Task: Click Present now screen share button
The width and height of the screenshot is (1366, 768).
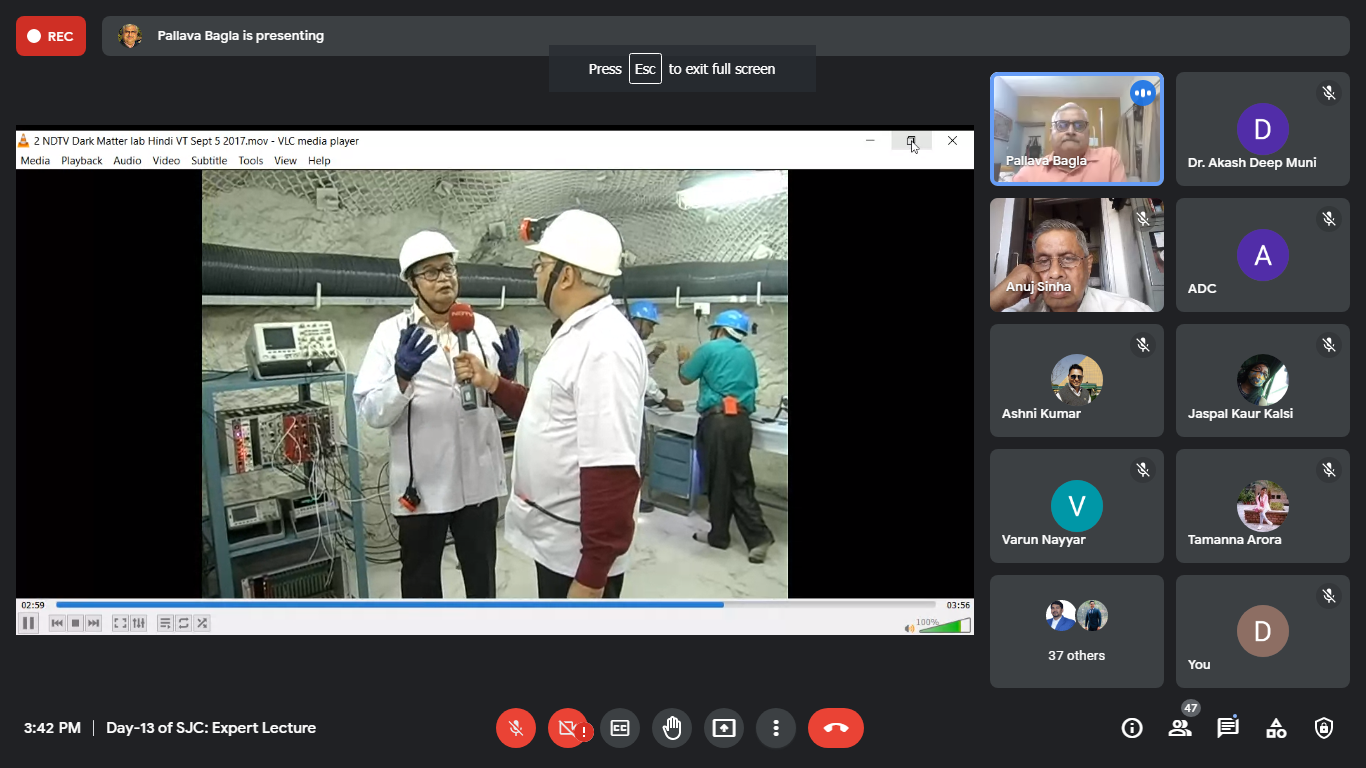Action: point(724,728)
